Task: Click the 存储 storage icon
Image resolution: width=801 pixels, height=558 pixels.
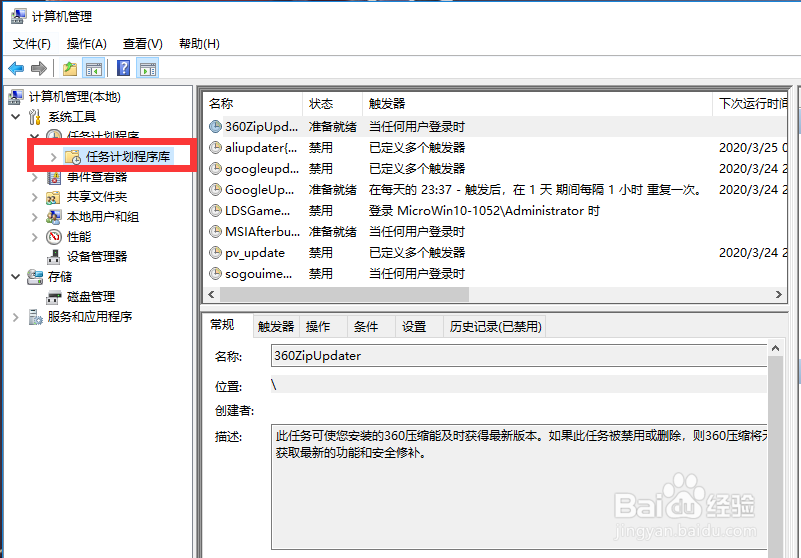Action: tap(35, 276)
